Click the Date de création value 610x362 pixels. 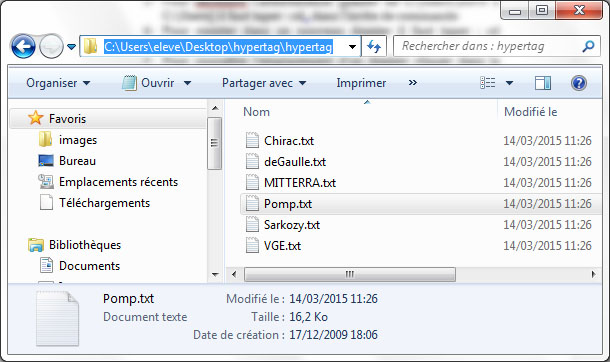(333, 335)
